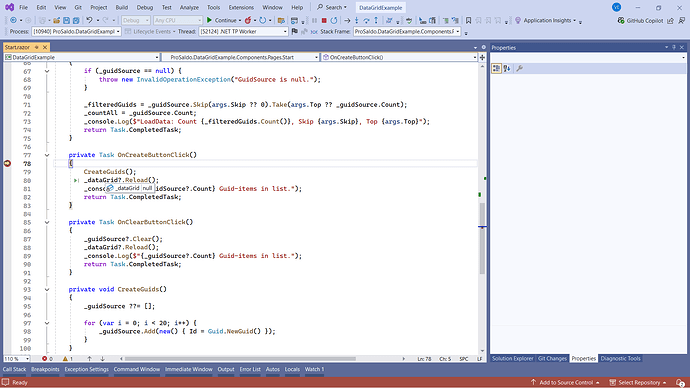The image size is (690, 388).
Task: Click Add to Source Control in status bar
Action: pos(565,382)
